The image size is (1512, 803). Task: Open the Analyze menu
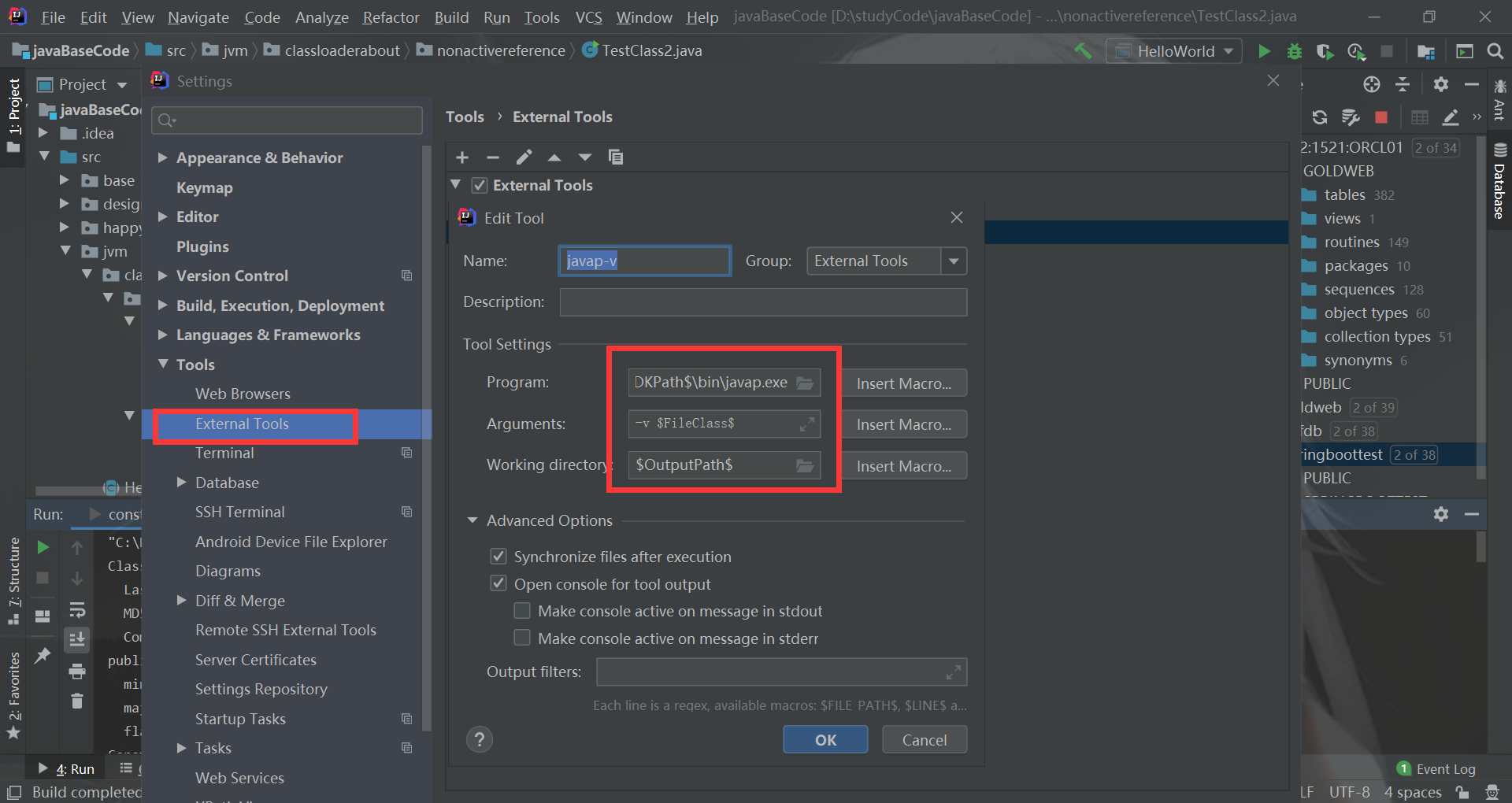click(321, 17)
